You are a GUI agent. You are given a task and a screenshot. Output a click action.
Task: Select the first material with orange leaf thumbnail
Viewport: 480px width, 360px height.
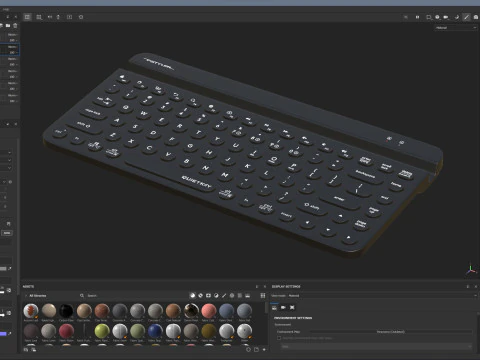[x=31, y=310]
